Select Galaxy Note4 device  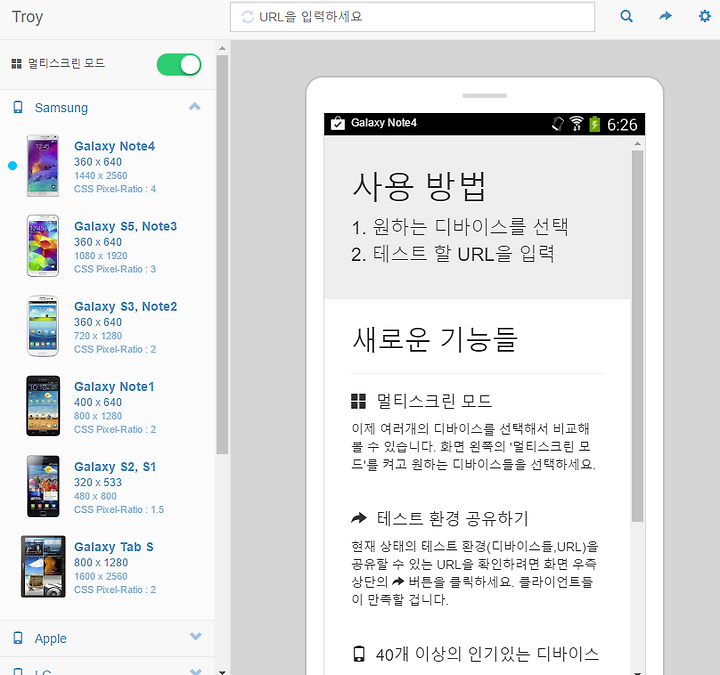(x=107, y=166)
